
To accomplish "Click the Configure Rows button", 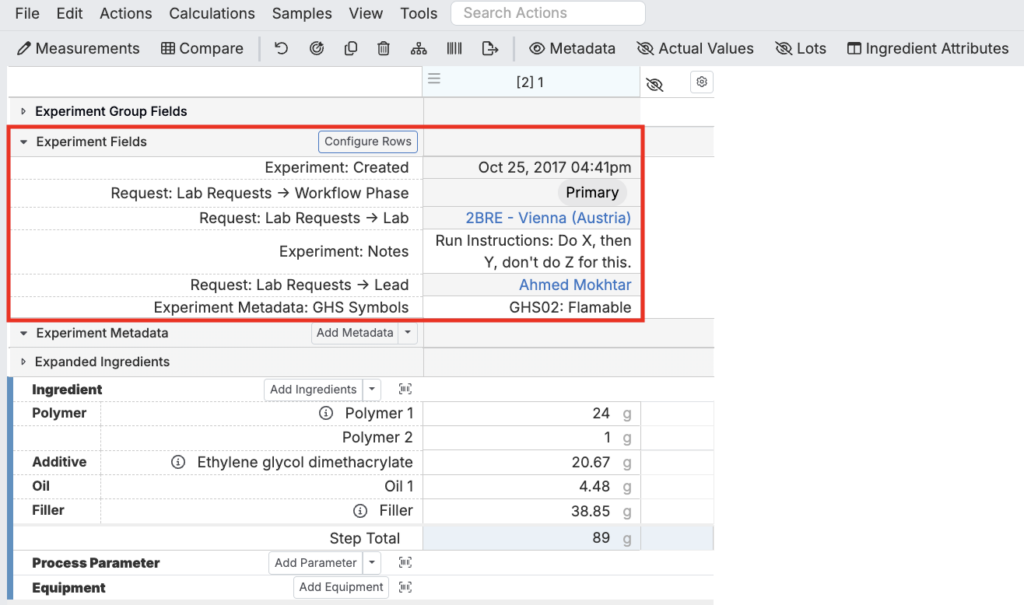I will click(368, 142).
